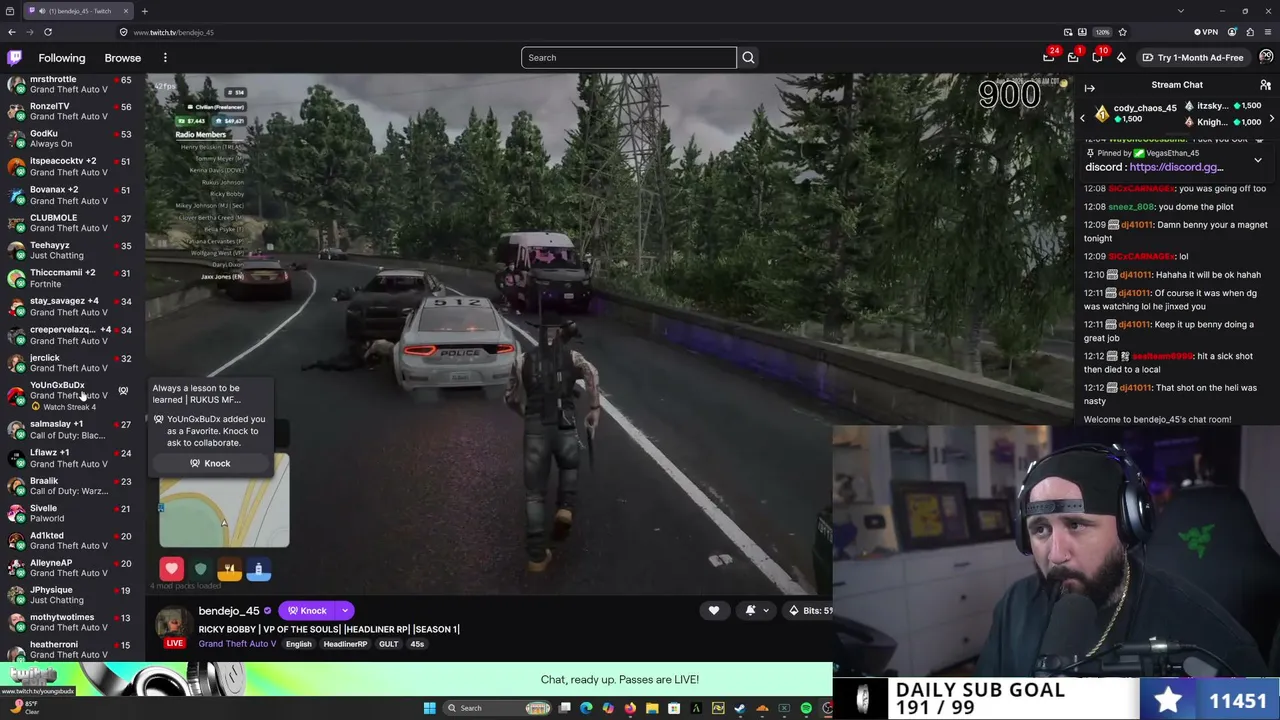Screen dimensions: 1280x720
Task: Toggle follow heart button for channel
Action: [714, 611]
